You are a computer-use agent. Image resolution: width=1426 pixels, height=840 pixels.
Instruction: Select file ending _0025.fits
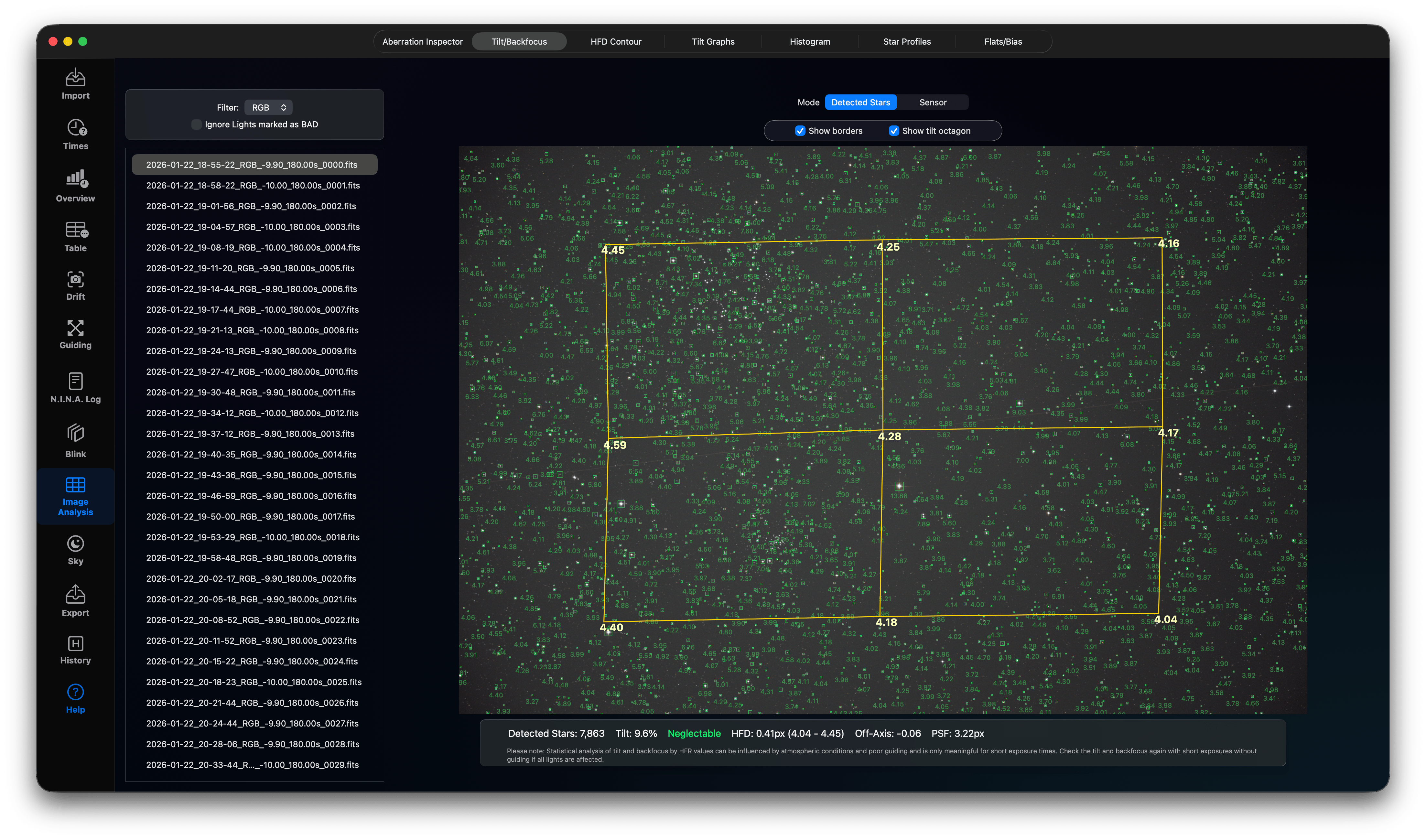tap(255, 682)
